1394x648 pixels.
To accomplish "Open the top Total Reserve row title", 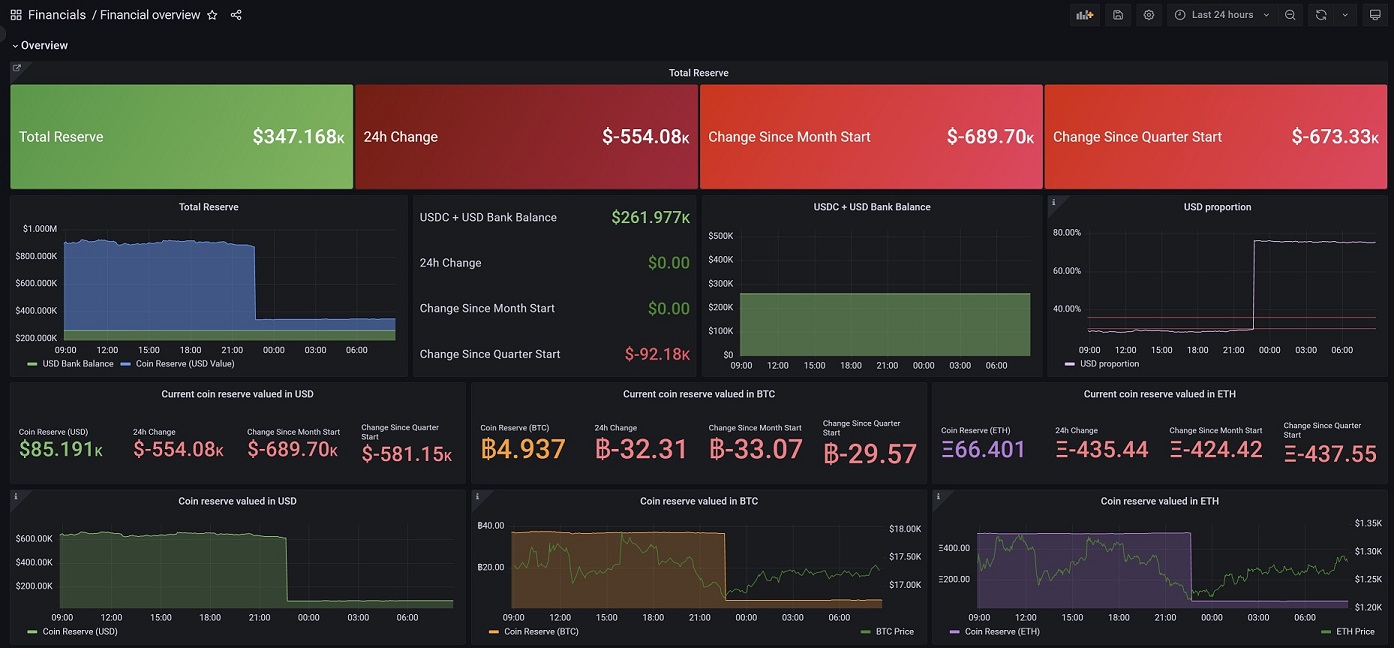I will point(698,73).
